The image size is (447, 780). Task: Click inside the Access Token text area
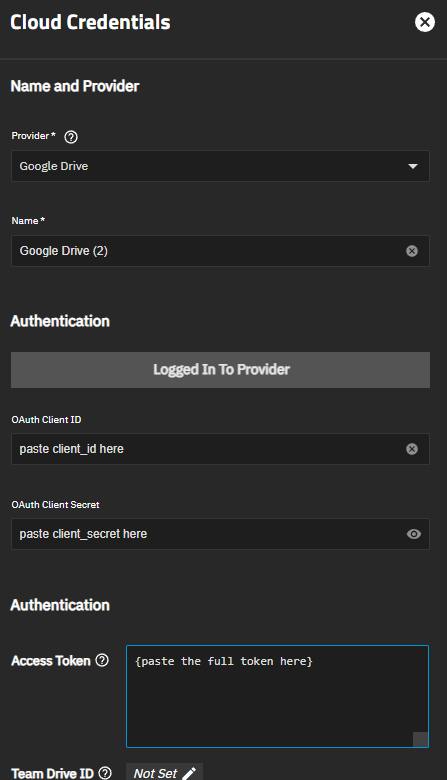point(277,696)
